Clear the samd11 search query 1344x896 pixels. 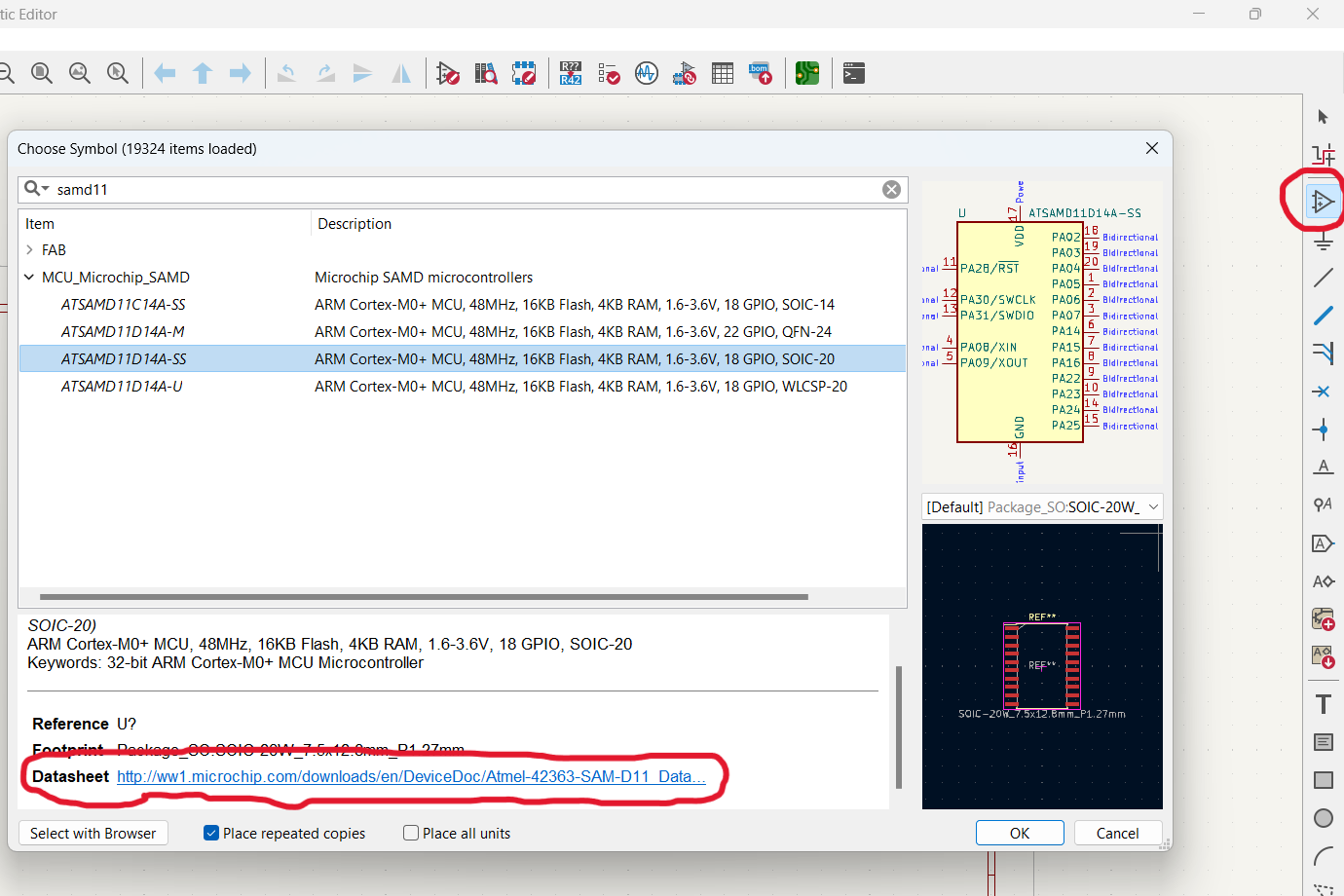(891, 189)
